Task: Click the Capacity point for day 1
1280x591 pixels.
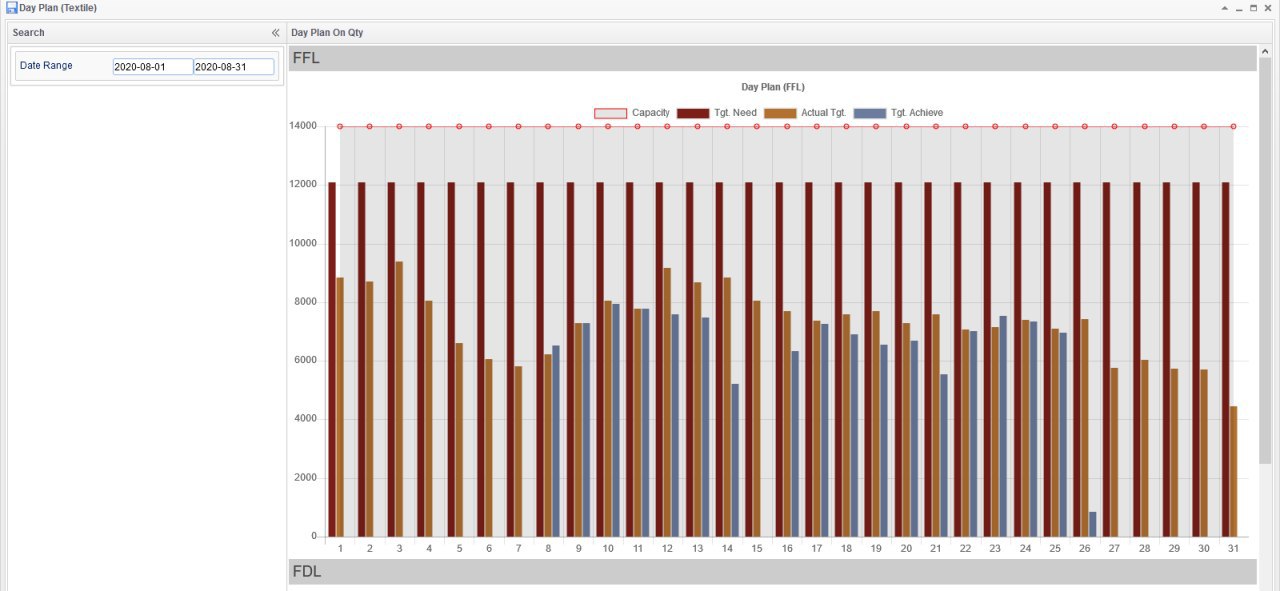Action: (340, 126)
